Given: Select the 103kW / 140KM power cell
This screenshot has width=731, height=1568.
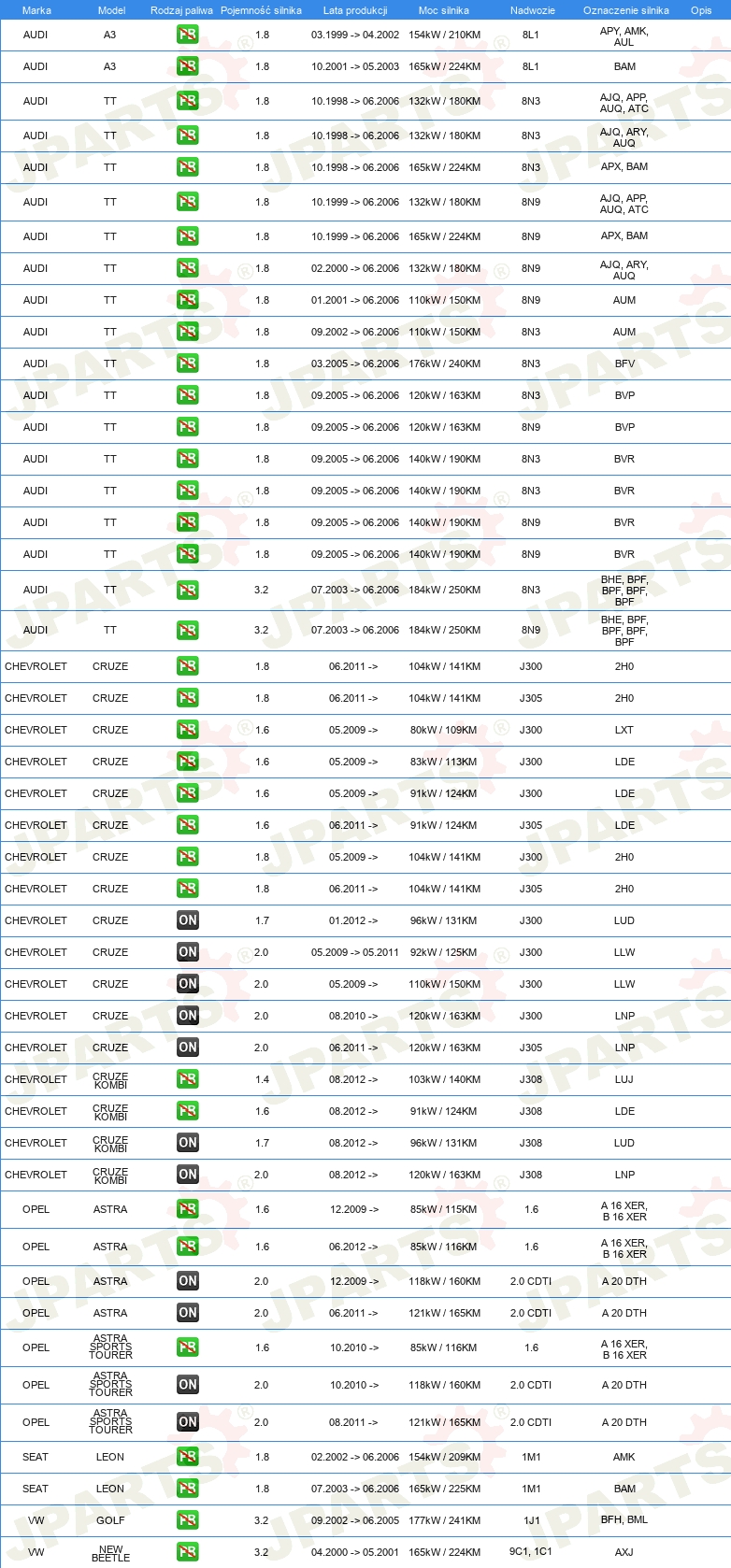Looking at the screenshot, I should (445, 1079).
